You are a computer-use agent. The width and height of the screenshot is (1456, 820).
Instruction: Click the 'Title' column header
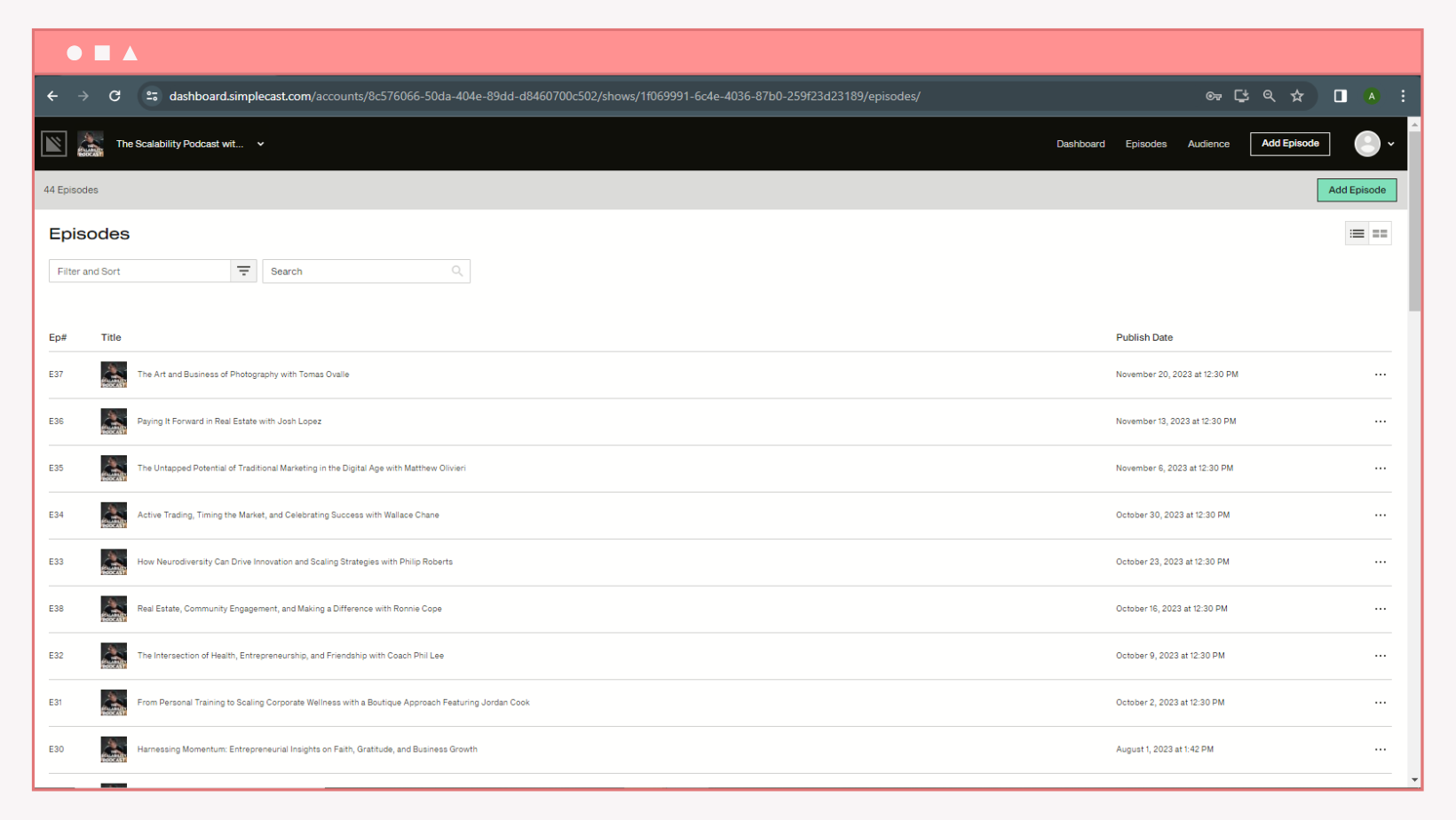point(111,337)
